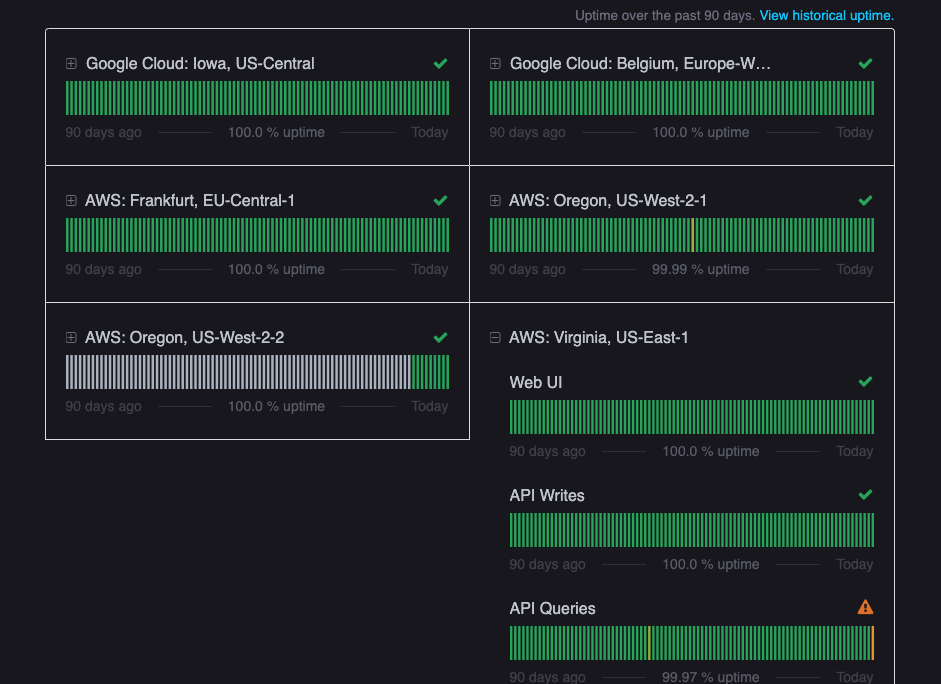Click the API Queries component label

click(552, 608)
